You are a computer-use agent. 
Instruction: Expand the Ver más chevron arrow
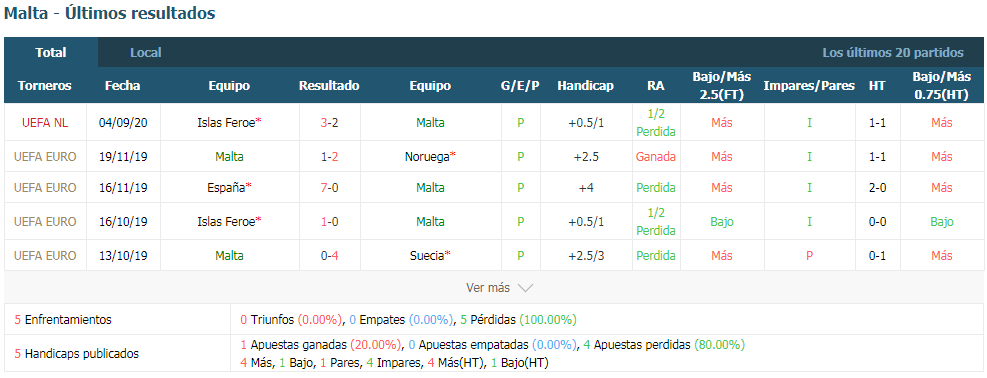point(525,288)
